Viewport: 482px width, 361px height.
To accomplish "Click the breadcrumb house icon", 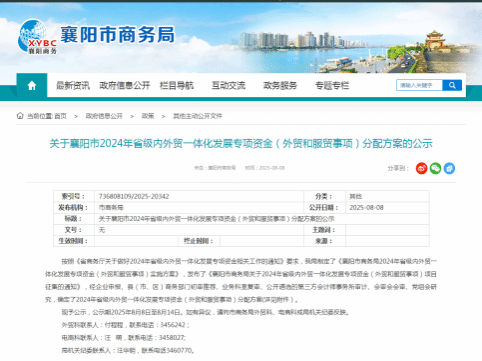I will (x=20, y=116).
